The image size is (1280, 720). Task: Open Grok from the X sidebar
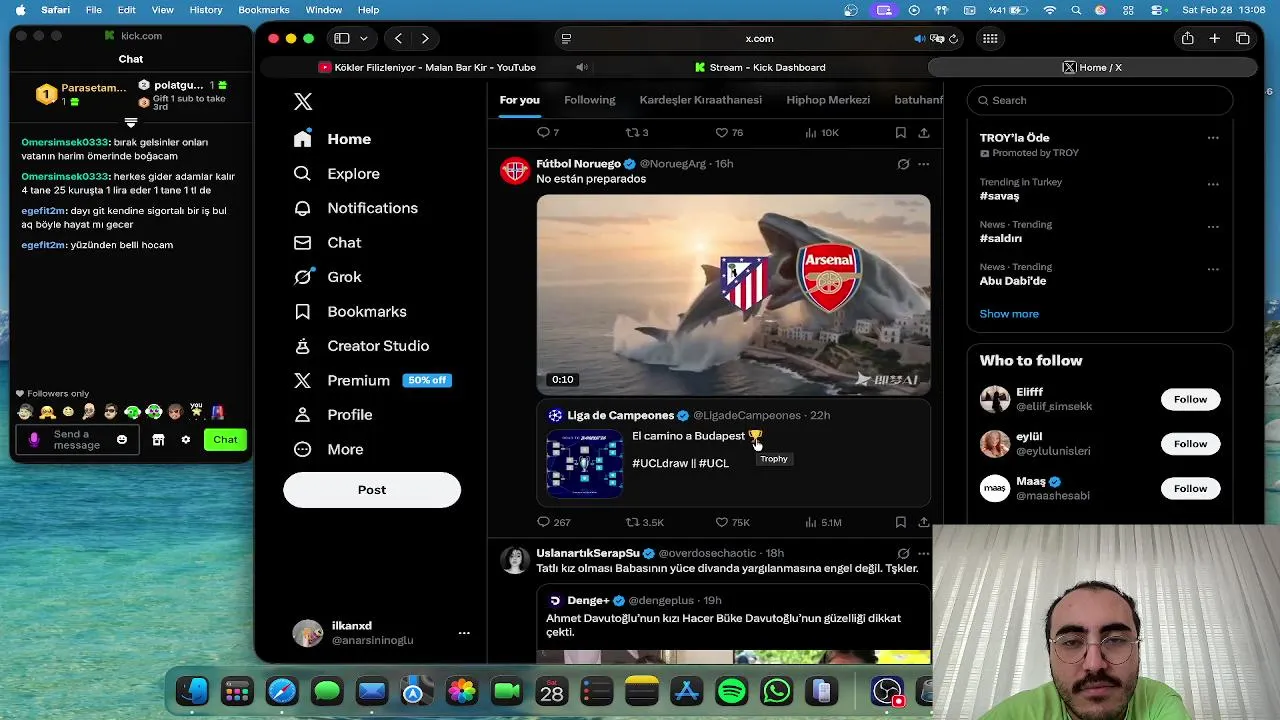pyautogui.click(x=327, y=277)
